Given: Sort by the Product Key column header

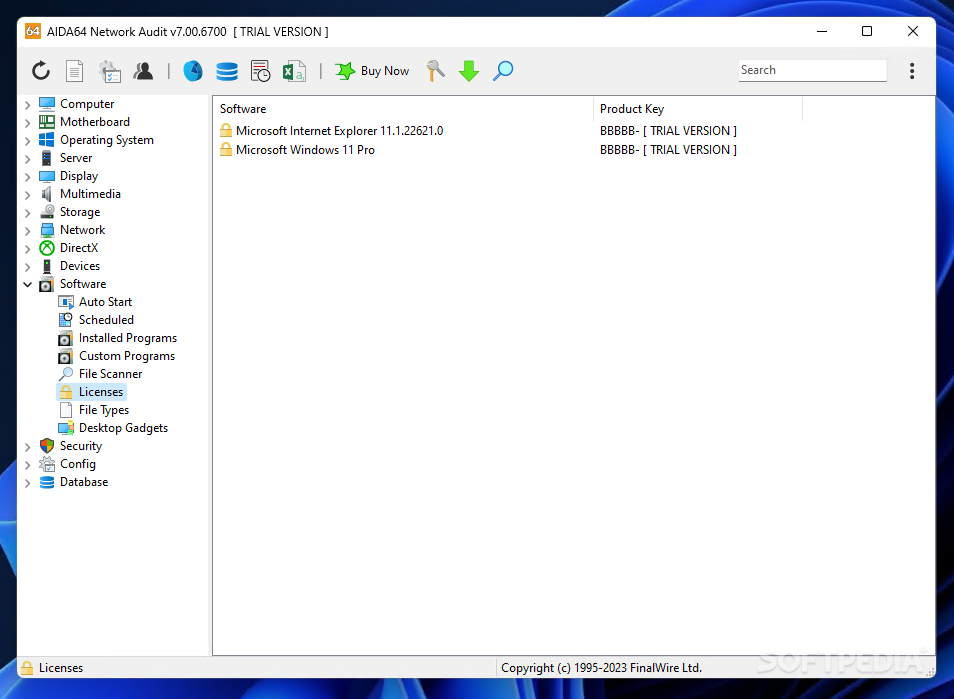Looking at the screenshot, I should click(x=698, y=109).
